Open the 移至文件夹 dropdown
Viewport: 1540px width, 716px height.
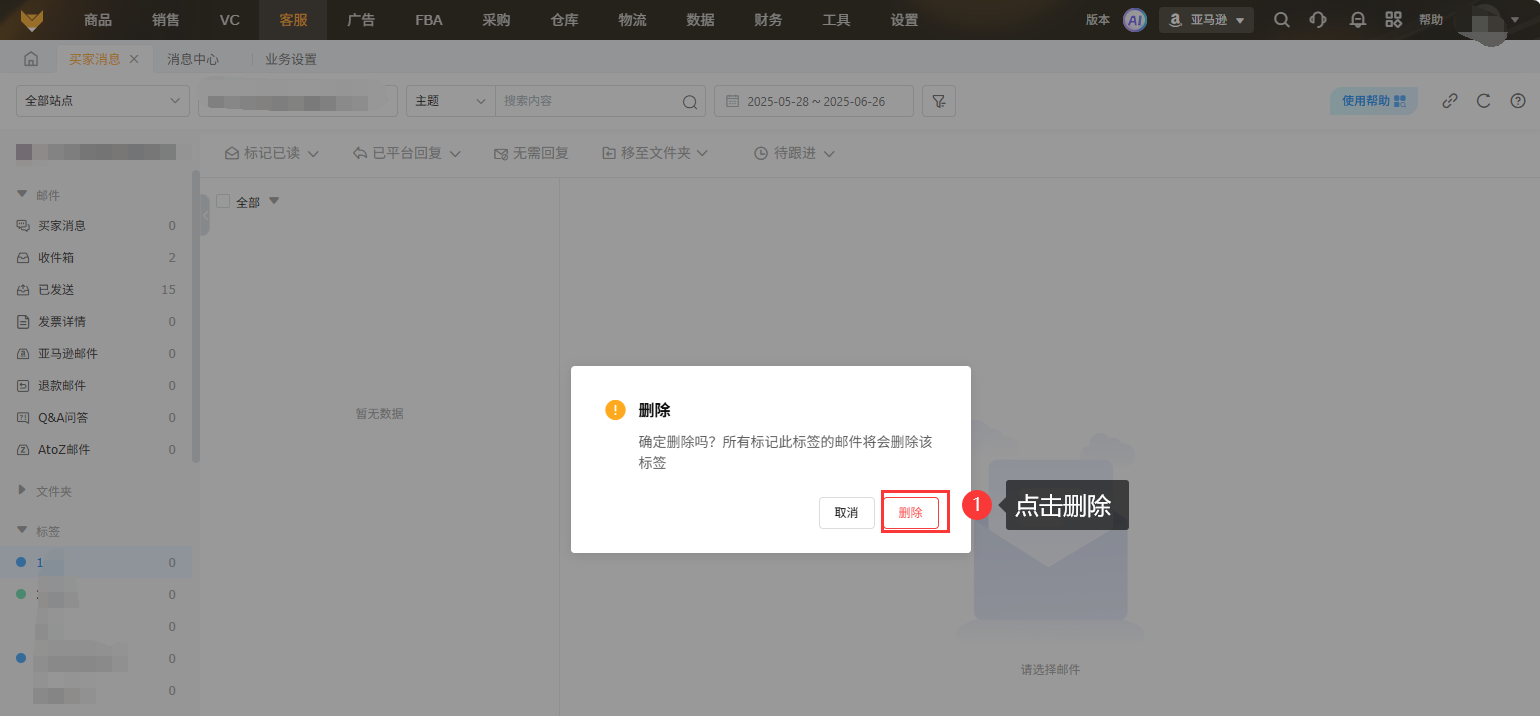655,153
